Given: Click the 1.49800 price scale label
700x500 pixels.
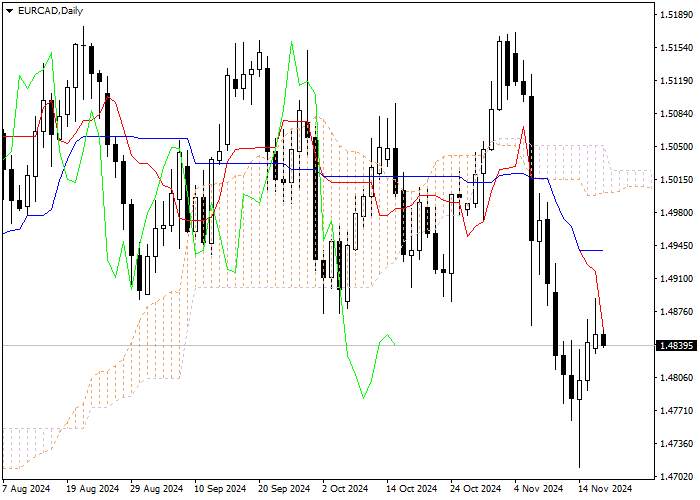Looking at the screenshot, I should tap(676, 212).
